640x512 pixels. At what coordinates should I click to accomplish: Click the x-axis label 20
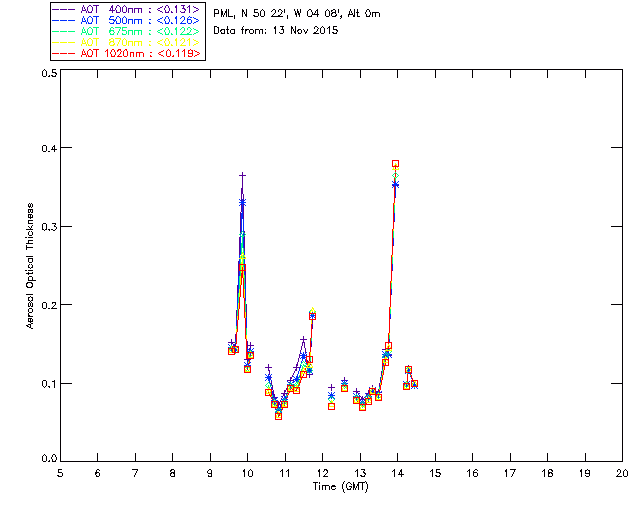622,473
